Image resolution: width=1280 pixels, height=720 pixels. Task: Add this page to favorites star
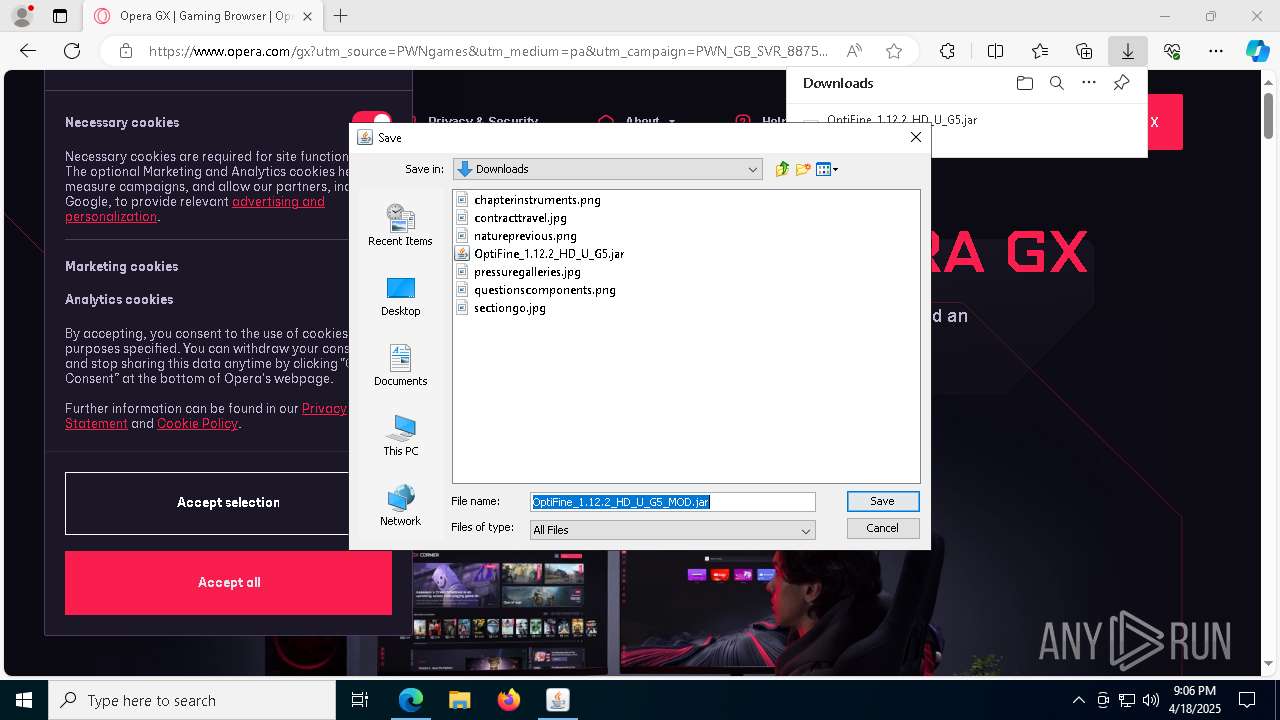[894, 51]
